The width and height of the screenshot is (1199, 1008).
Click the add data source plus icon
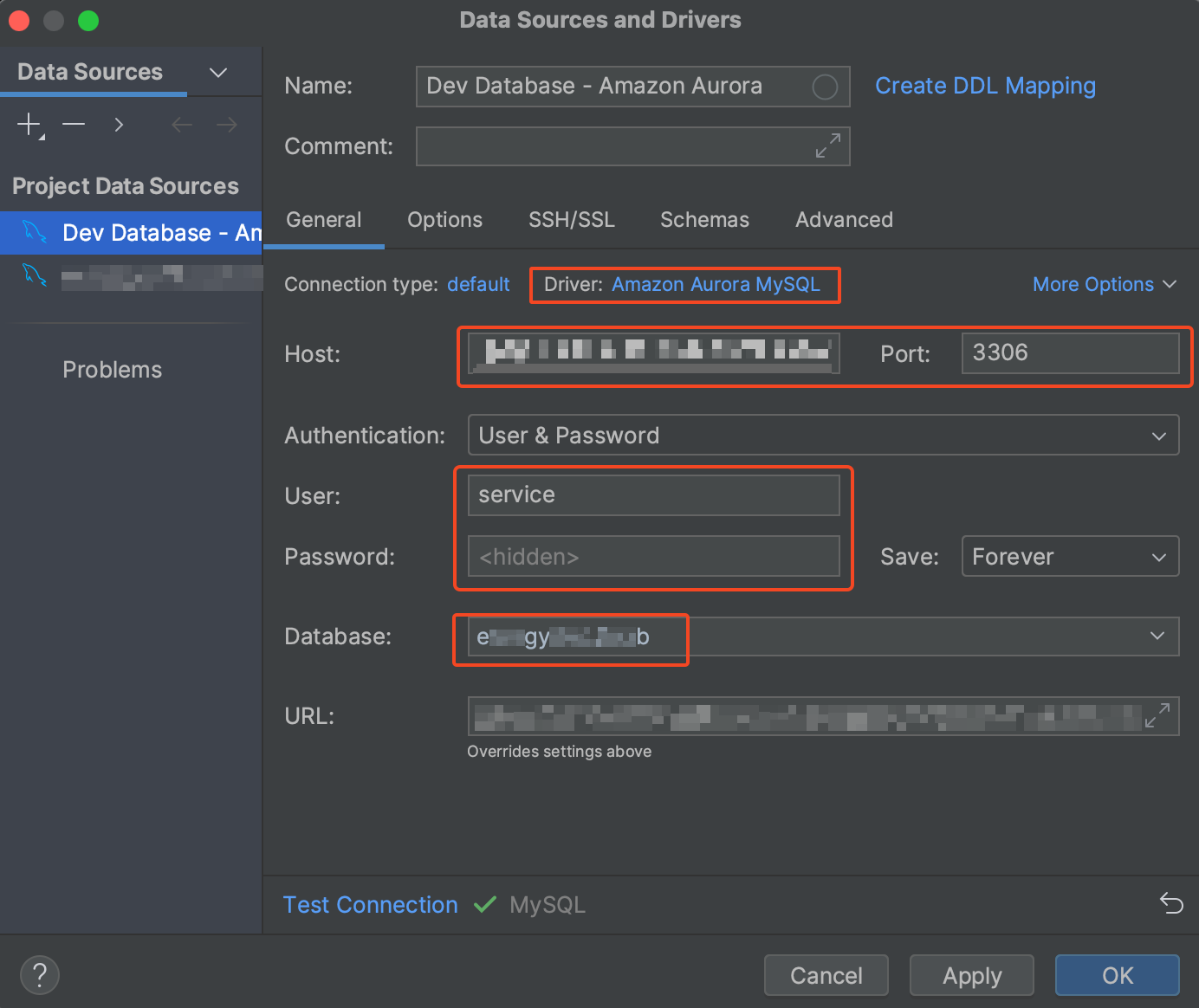(29, 125)
